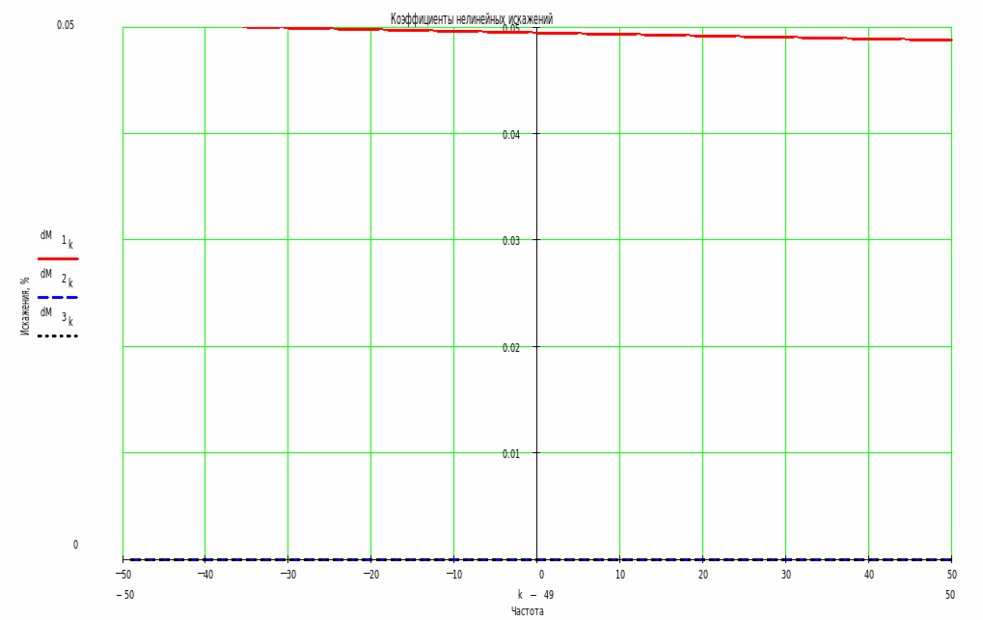The image size is (983, 620).
Task: Click the red dM1 curve in the plot
Action: (x=596, y=33)
